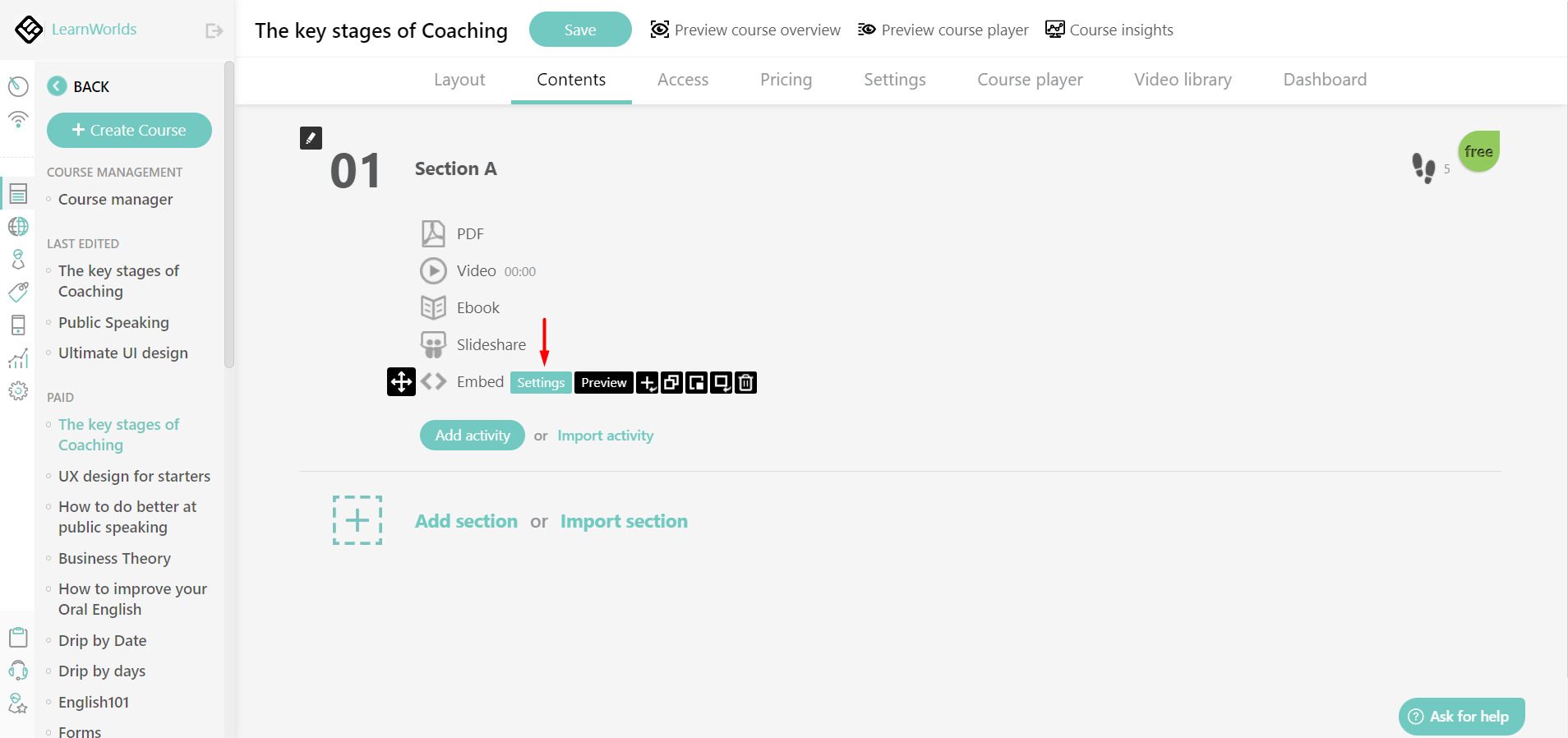Clone the Embed activity using duplicate icon
1568x738 pixels.
point(670,382)
